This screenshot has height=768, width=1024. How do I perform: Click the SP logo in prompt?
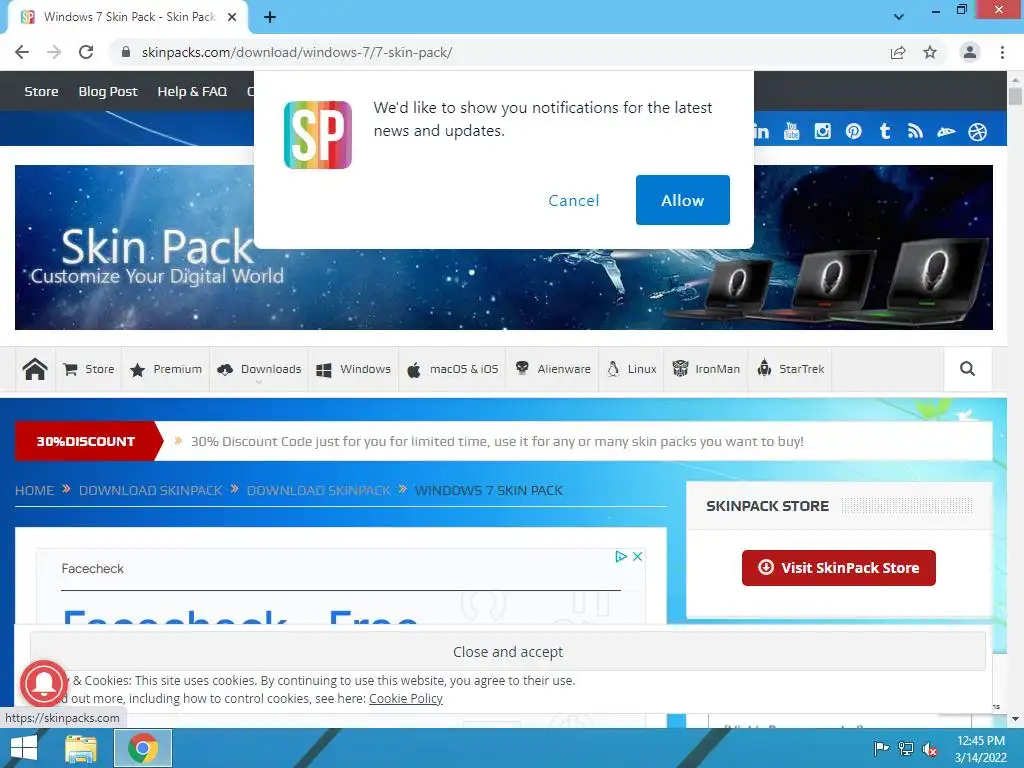(x=318, y=135)
